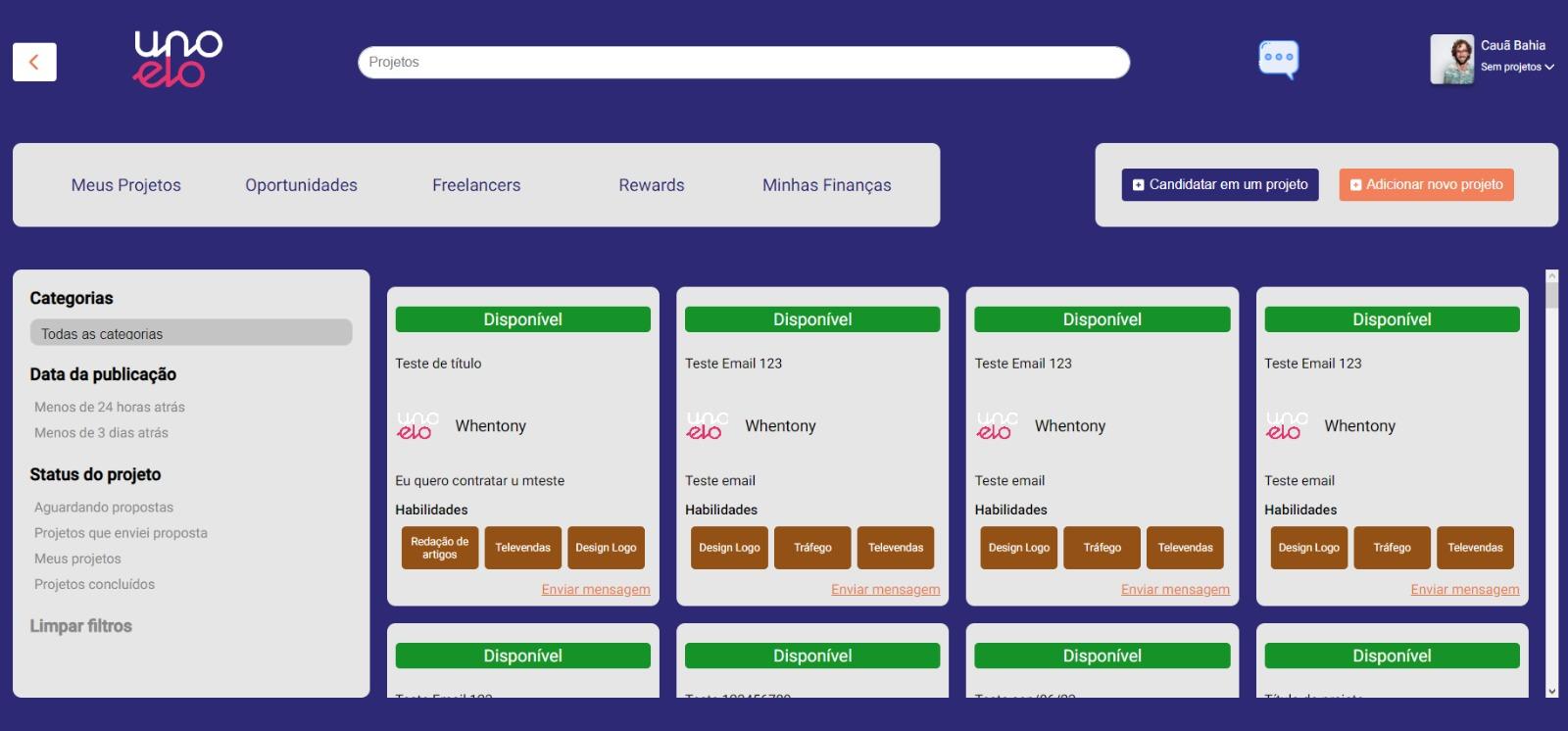Click Eu quero contratar u mteste description

[x=480, y=480]
